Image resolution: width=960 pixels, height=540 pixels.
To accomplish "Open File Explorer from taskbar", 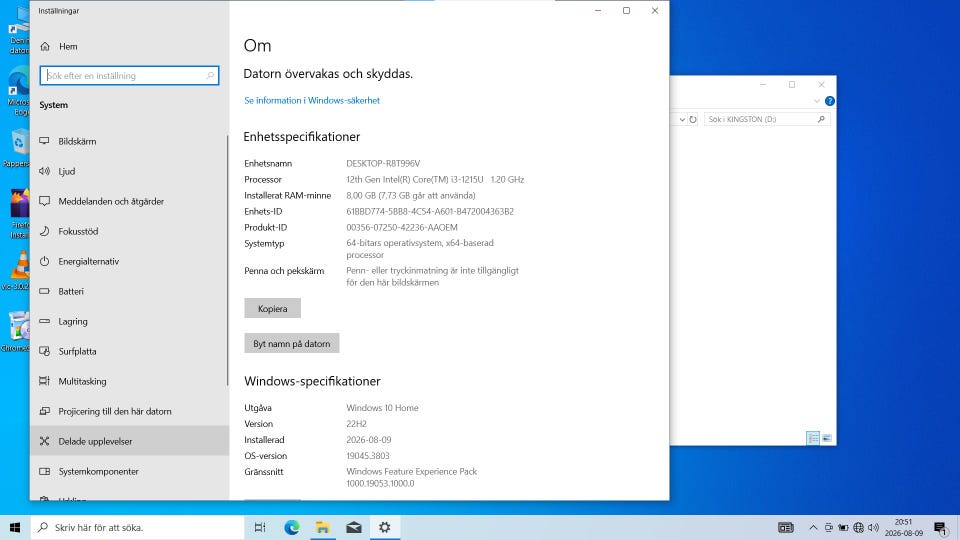I will tap(323, 527).
